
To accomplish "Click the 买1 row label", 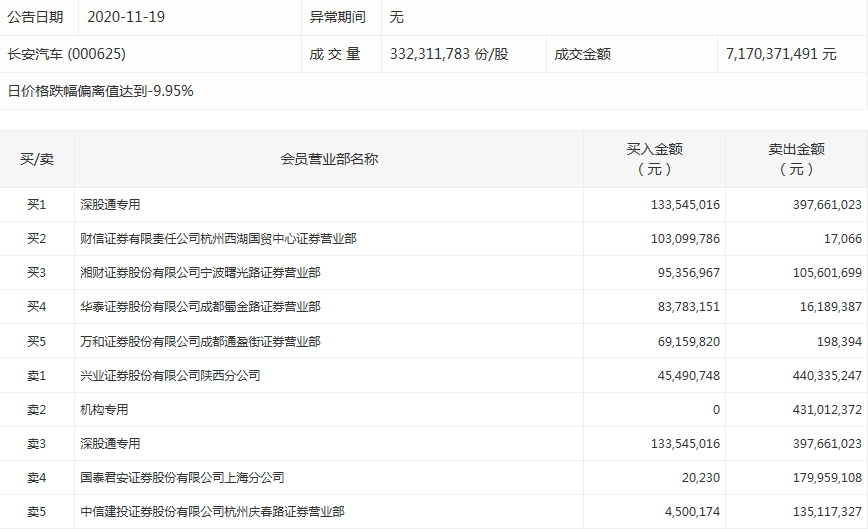I will coord(37,205).
